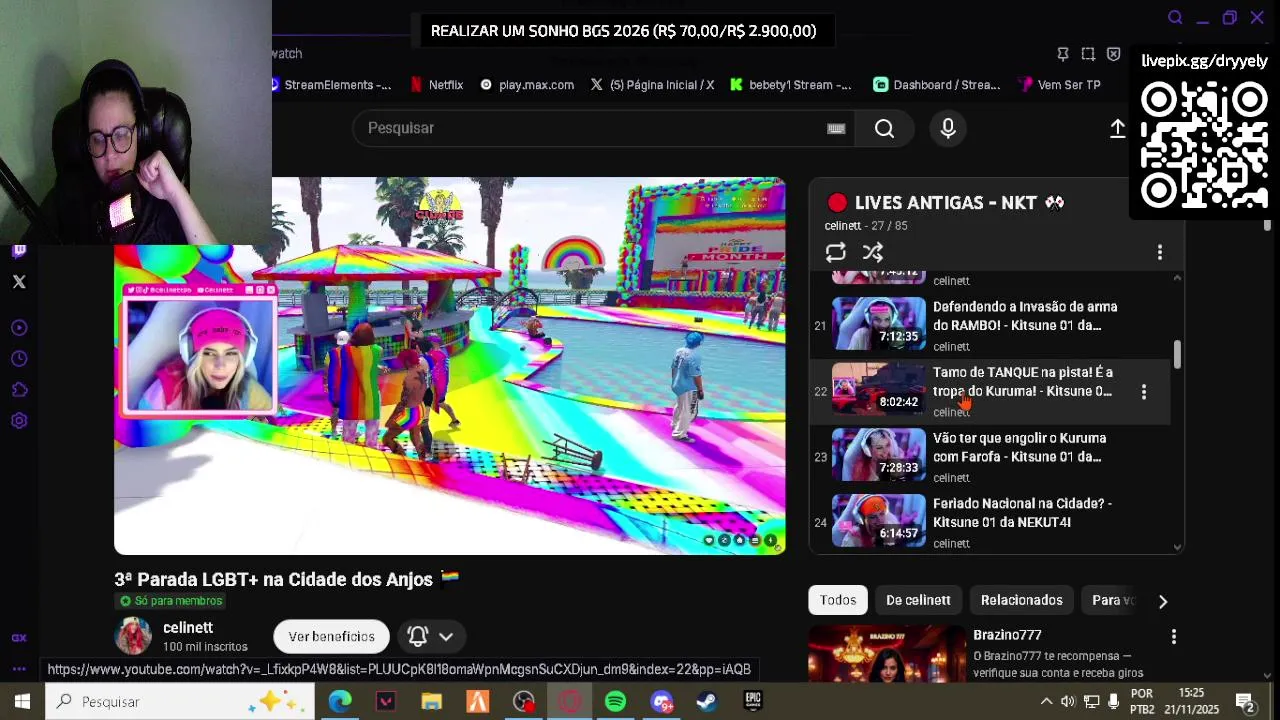The image size is (1280, 720).
Task: Open Epic Games Launcher from the taskbar
Action: [752, 702]
